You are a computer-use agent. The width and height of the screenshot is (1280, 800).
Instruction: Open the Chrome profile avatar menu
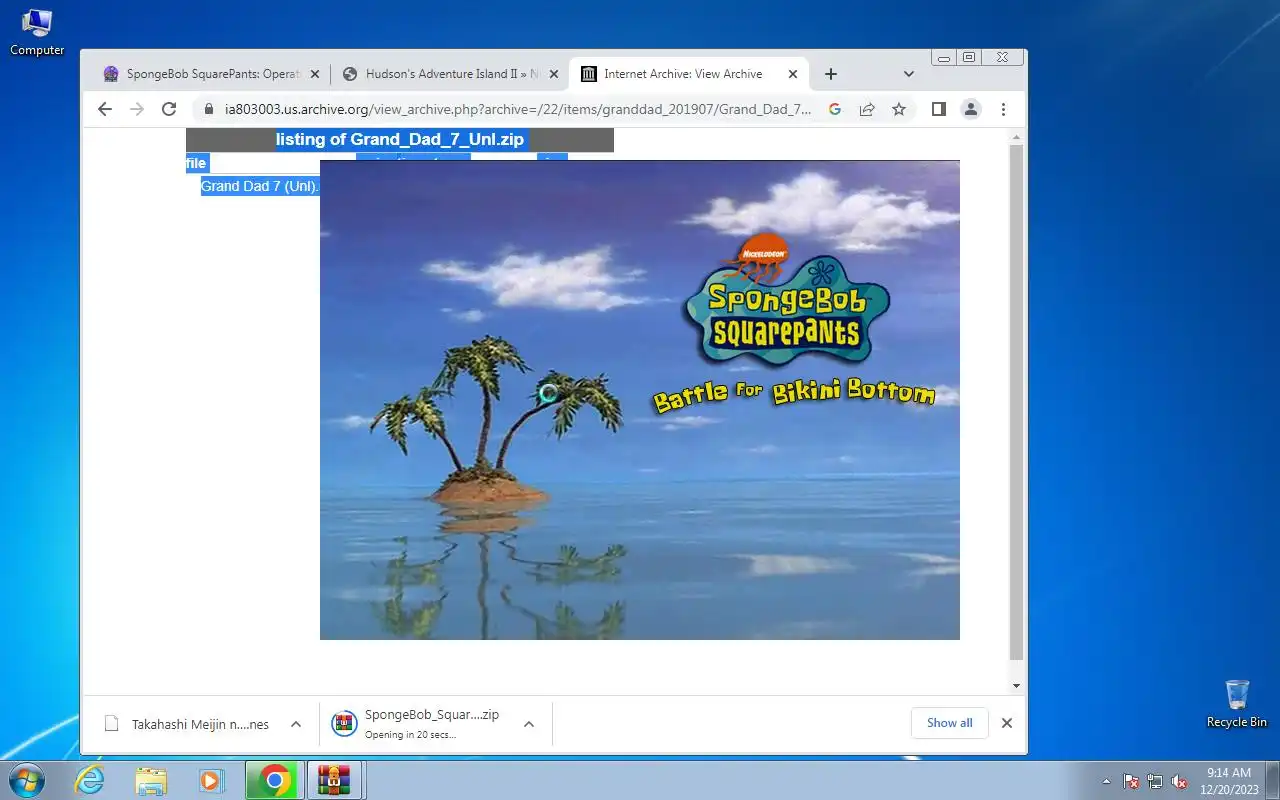pyautogui.click(x=971, y=109)
